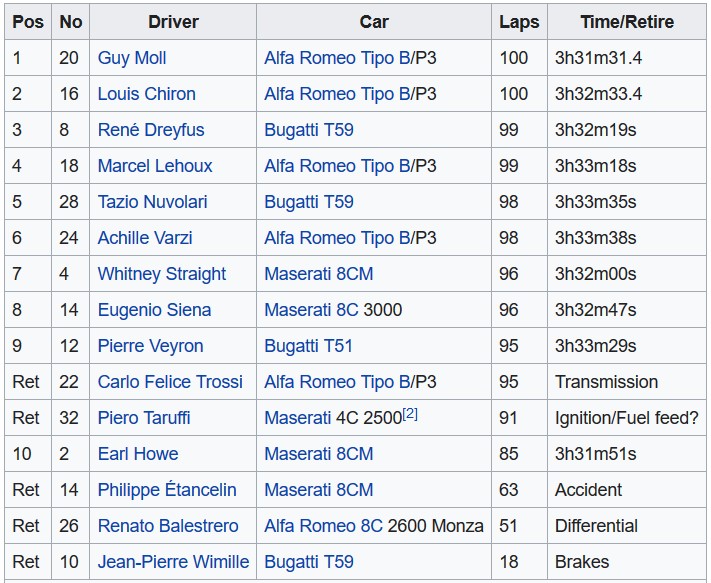Click the Carlo Felice Trossi link
This screenshot has height=583, width=711.
click(170, 382)
